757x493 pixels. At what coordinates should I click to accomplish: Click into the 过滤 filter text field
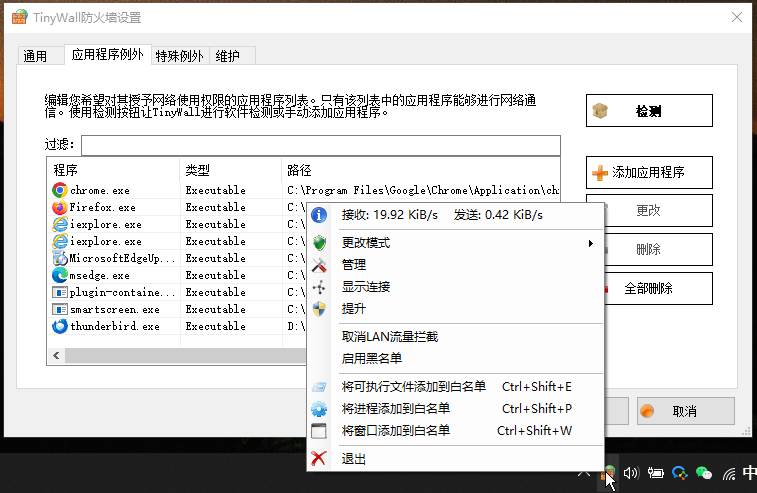pos(320,145)
